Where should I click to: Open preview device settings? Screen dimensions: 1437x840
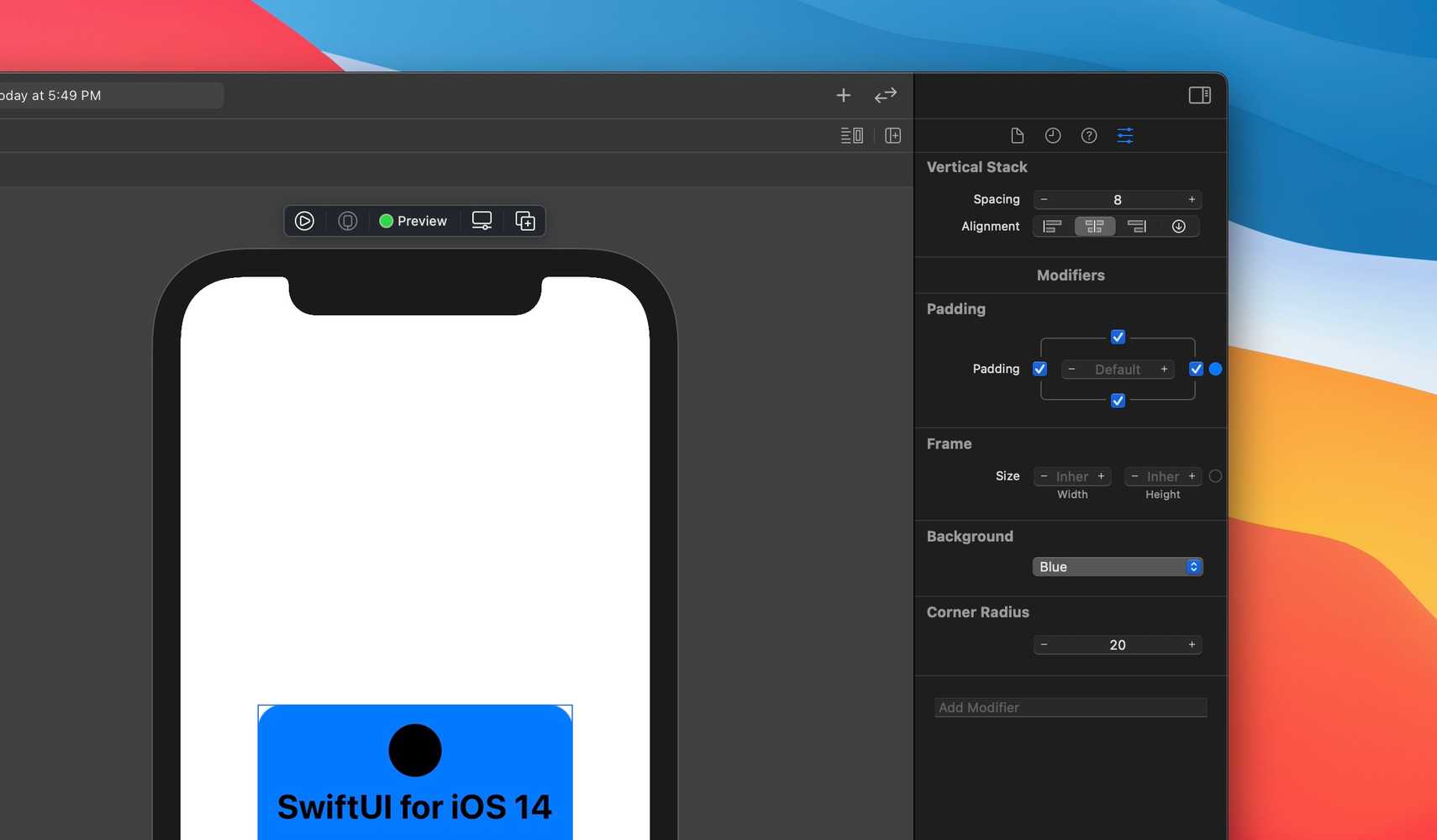(481, 221)
